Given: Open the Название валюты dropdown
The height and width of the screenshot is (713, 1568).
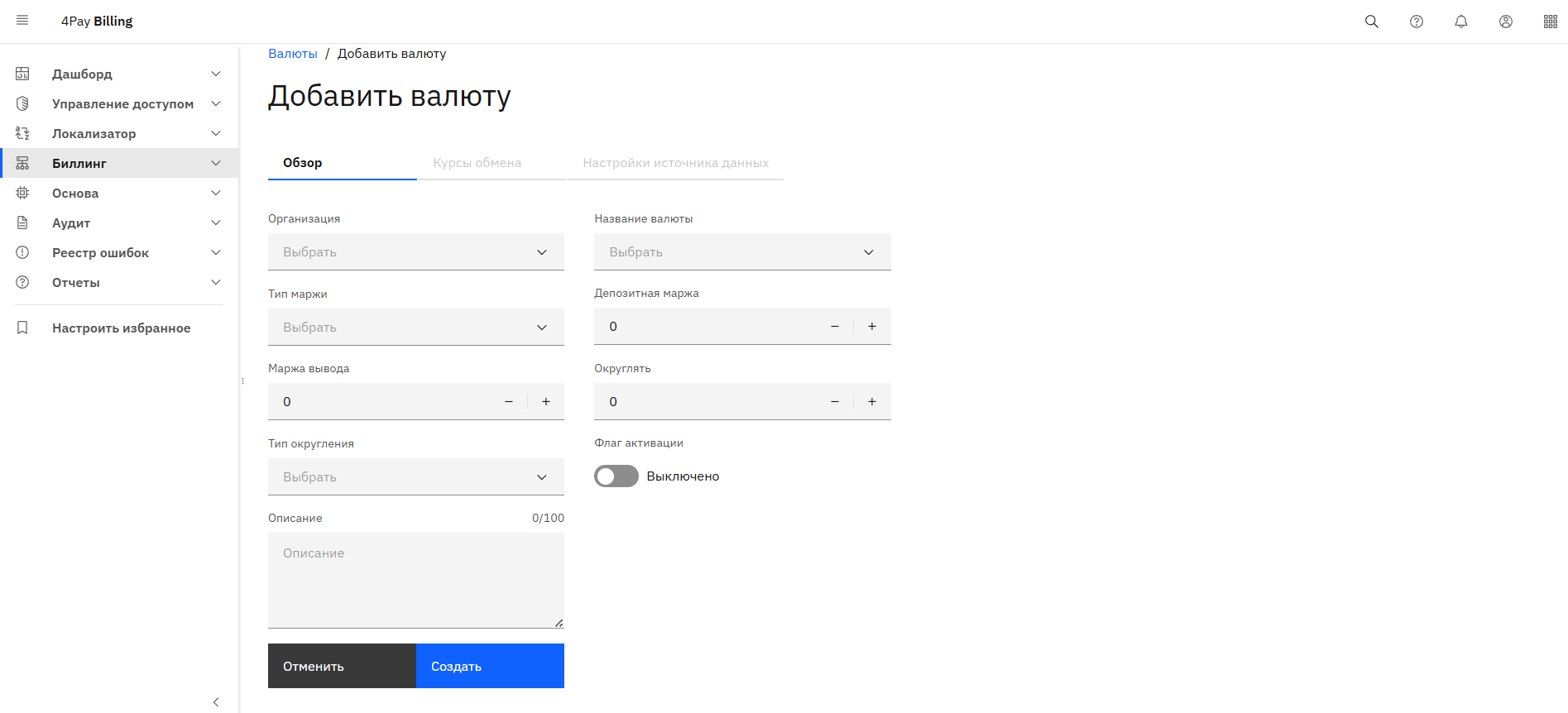Looking at the screenshot, I should (x=741, y=252).
